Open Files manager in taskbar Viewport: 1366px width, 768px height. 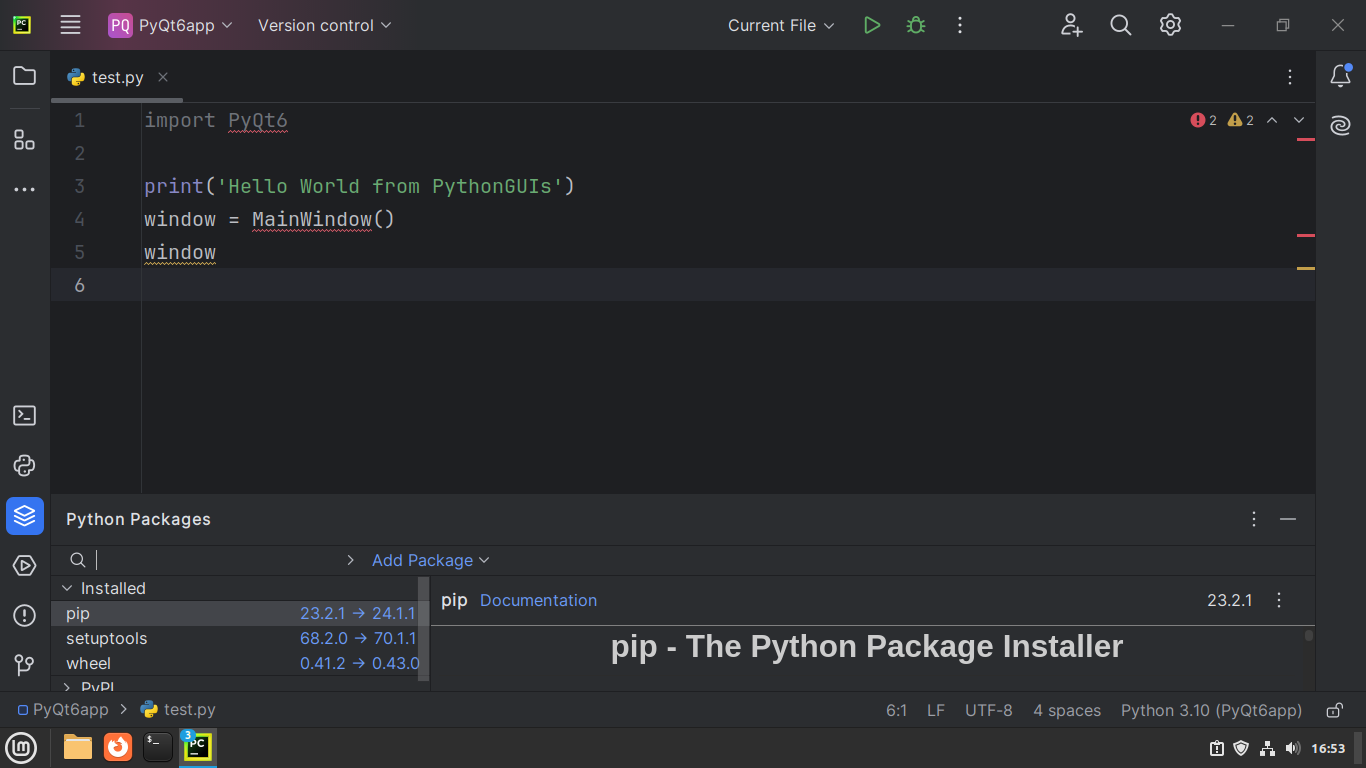point(77,747)
